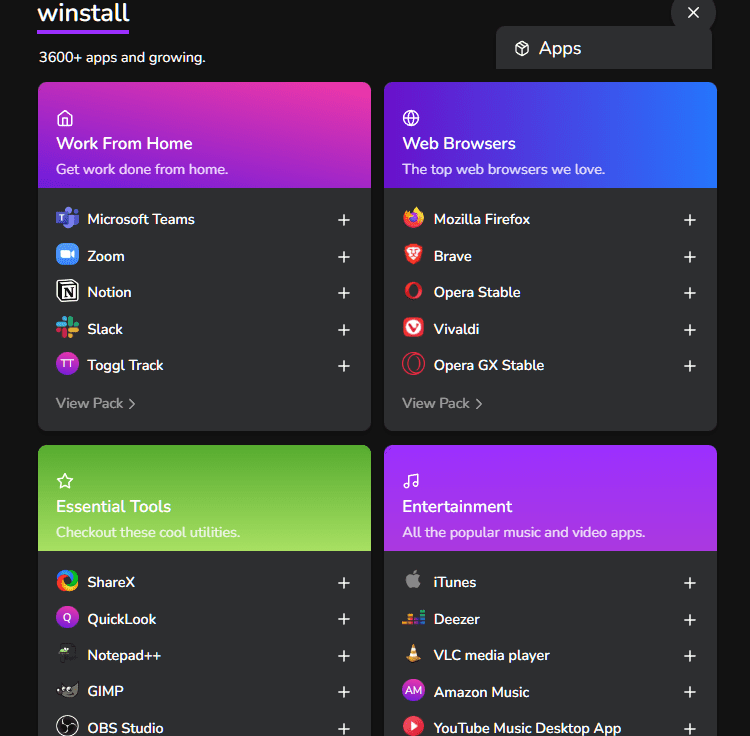The width and height of the screenshot is (750, 736).
Task: Click the Vivaldi browser icon
Action: (x=413, y=328)
